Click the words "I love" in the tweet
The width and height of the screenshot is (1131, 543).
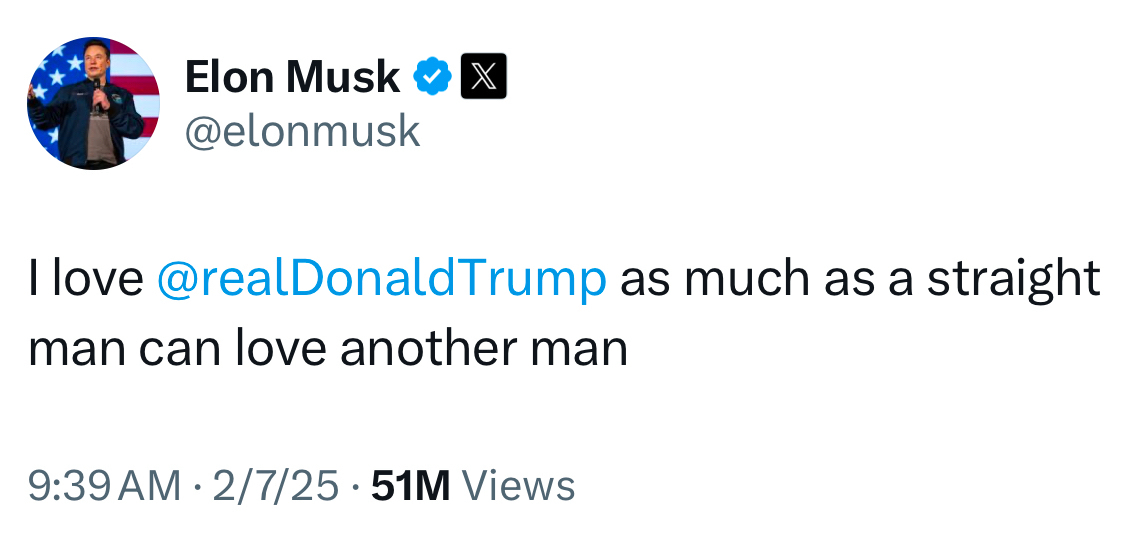click(86, 279)
